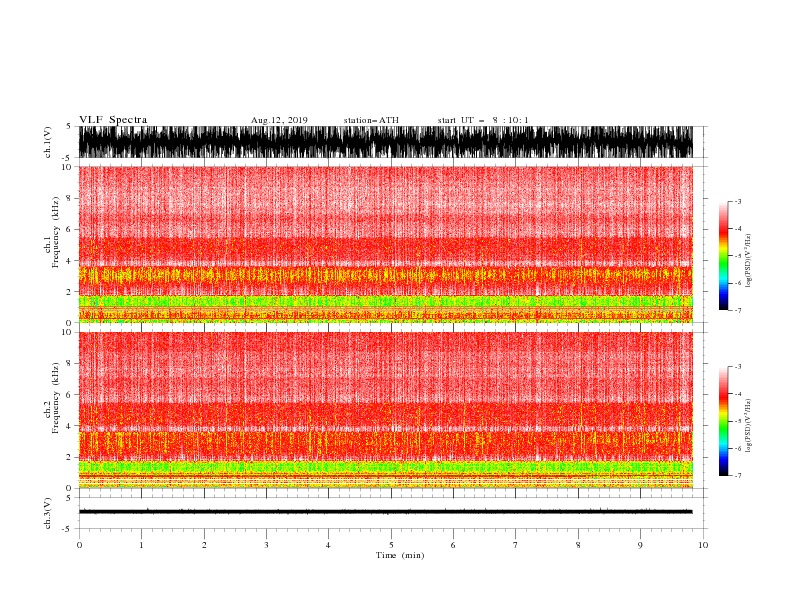Click the "ch.3(V)" axis label

pyautogui.click(x=48, y=513)
